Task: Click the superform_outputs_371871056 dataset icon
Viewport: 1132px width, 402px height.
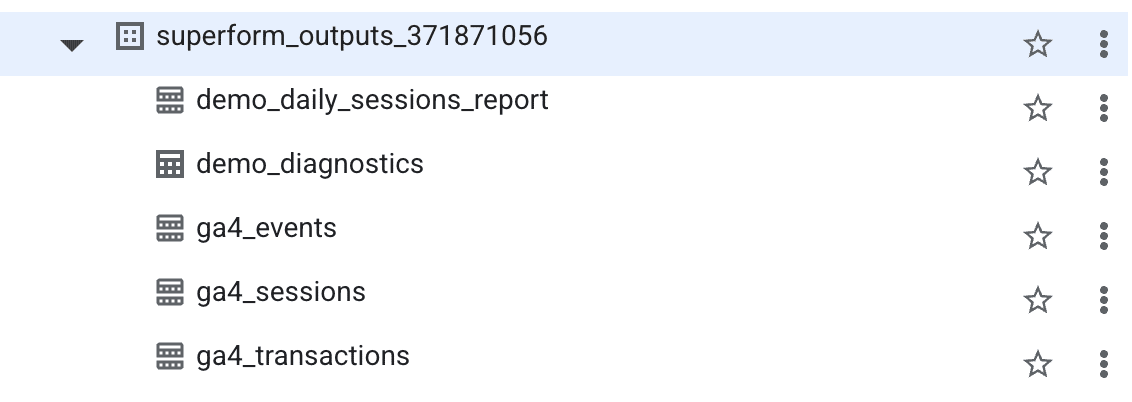Action: tap(130, 38)
